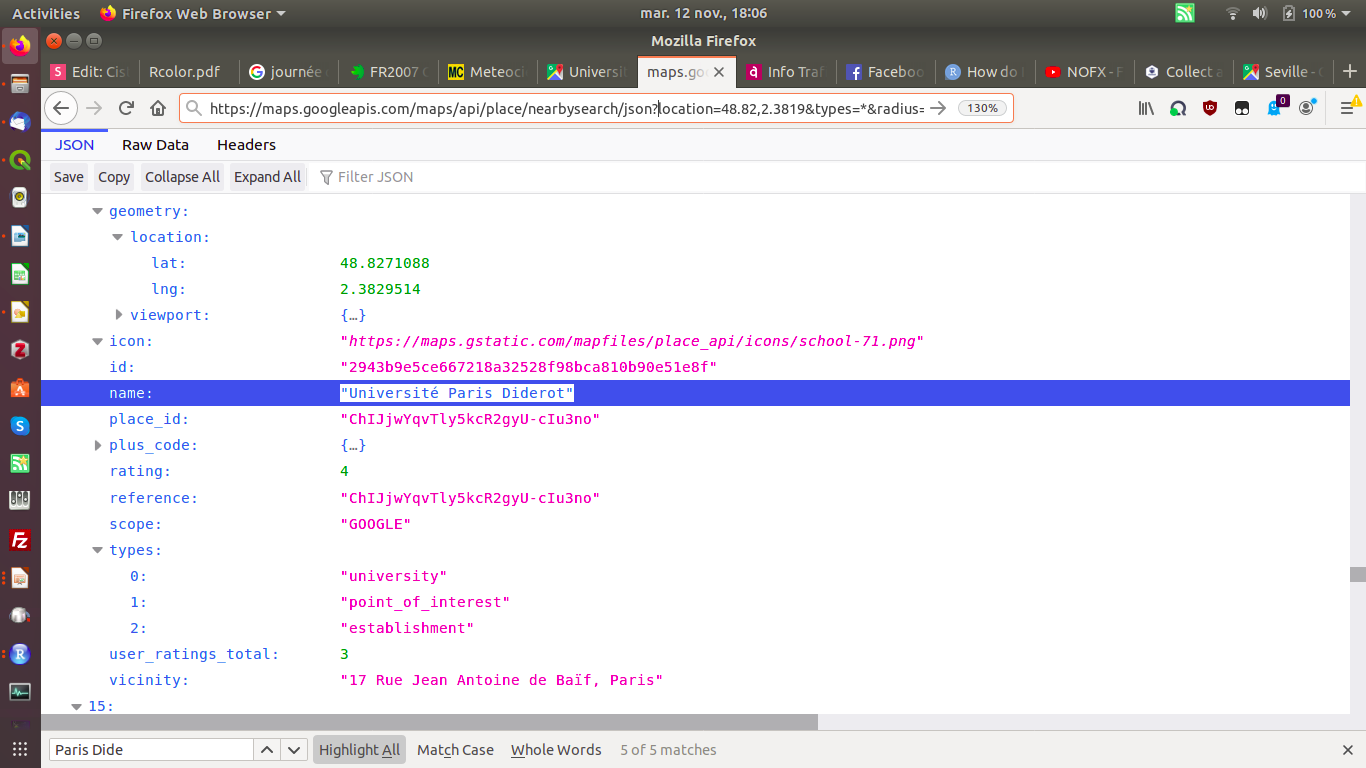Screen dimensions: 1366x768
Task: Open a new tab with plus button
Action: click(1350, 72)
